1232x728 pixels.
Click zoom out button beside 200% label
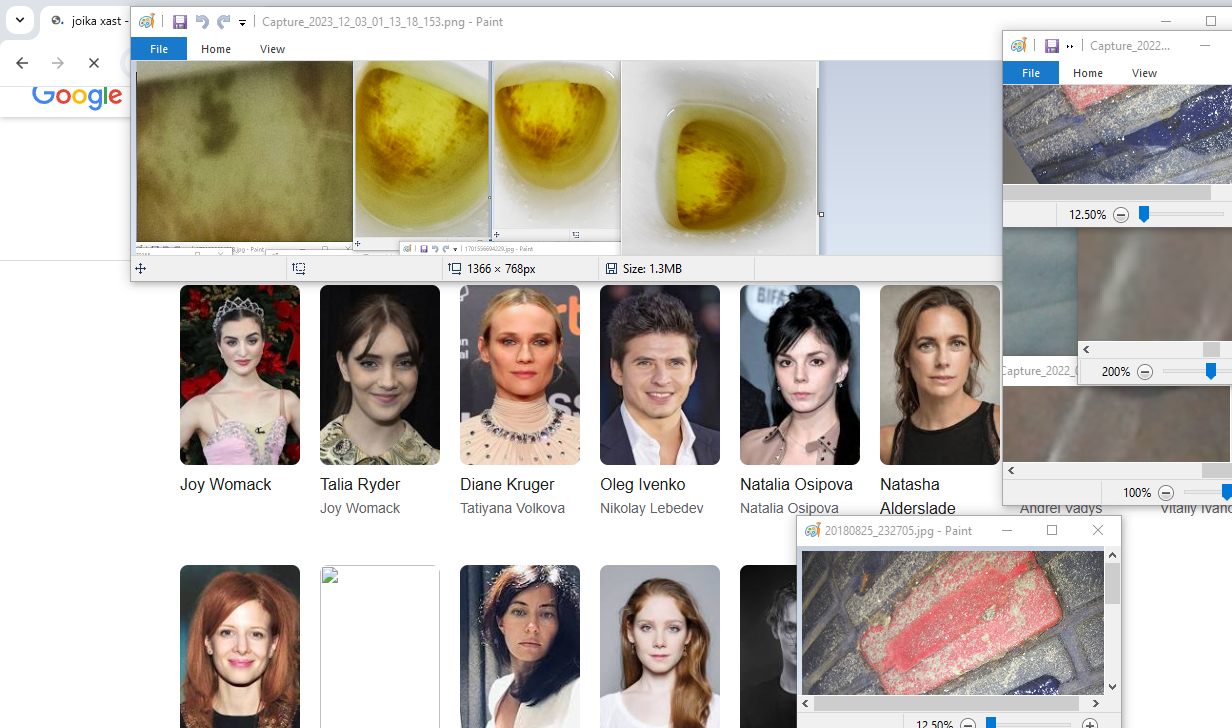click(1145, 372)
